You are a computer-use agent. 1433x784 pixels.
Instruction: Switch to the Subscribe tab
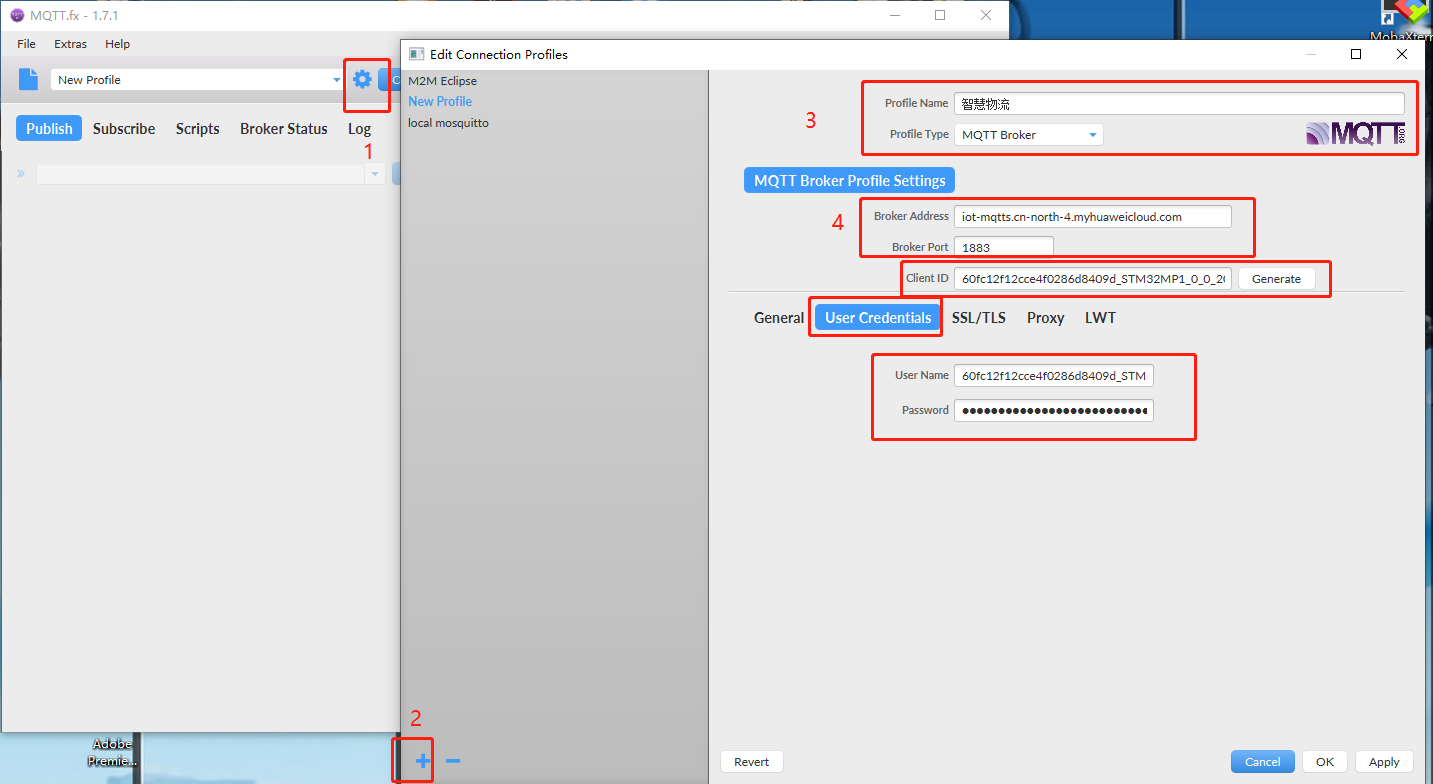point(124,128)
